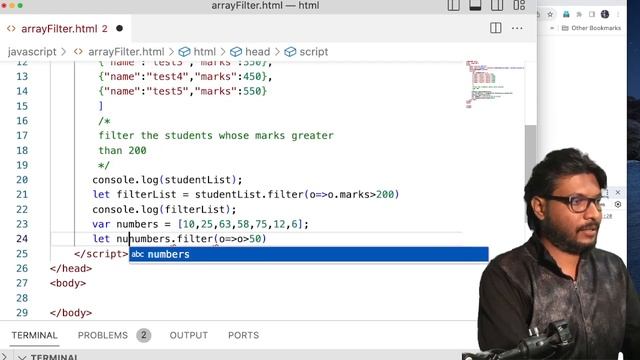Close the browser devtools panel X
The image size is (640, 360).
[x=618, y=192]
